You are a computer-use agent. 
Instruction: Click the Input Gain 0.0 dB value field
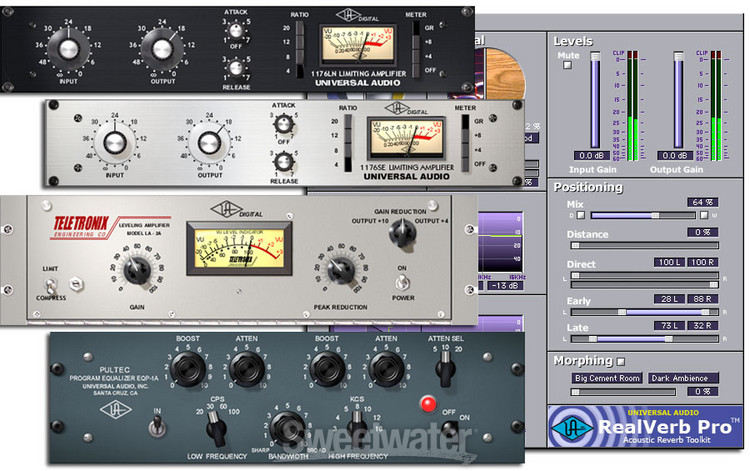point(596,155)
